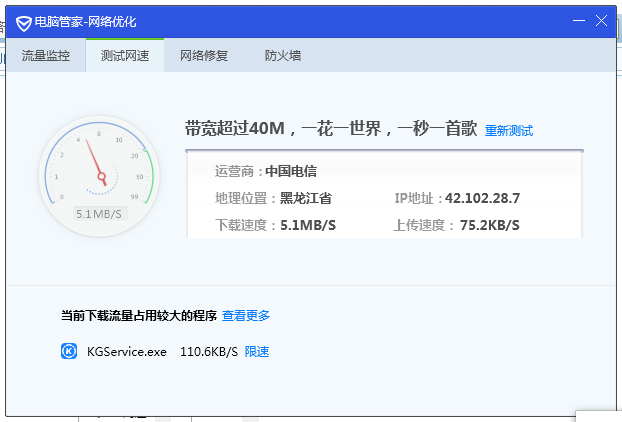Image resolution: width=622 pixels, height=422 pixels.
Task: Click the 运营商 中国电信 text
Action: coord(266,171)
